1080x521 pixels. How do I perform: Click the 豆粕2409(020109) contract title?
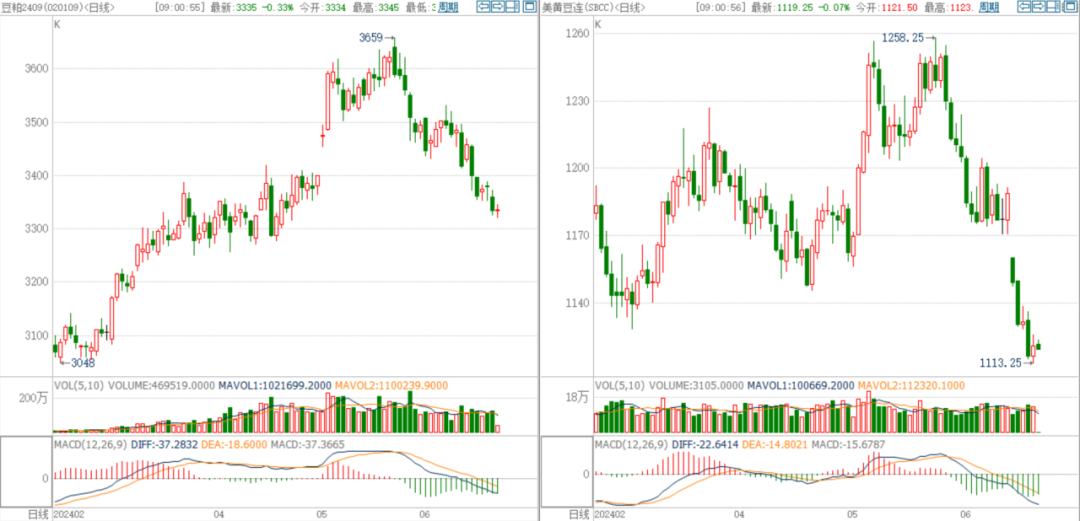coord(42,8)
